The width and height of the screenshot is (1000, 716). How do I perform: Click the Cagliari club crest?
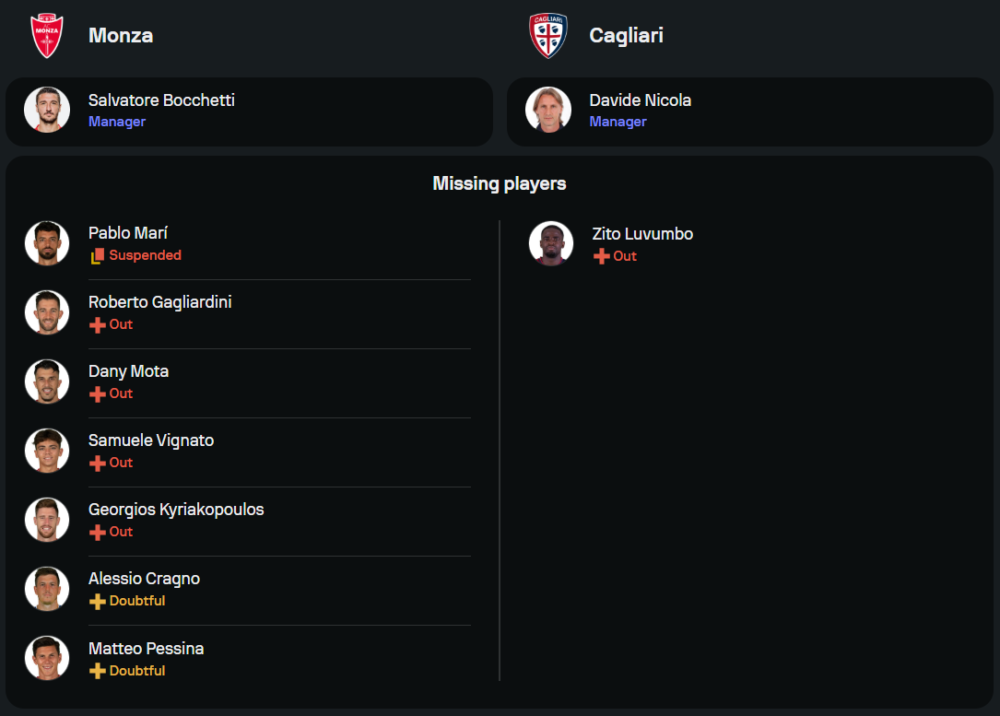548,36
